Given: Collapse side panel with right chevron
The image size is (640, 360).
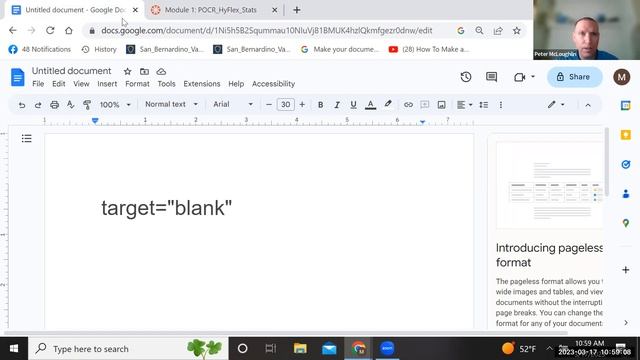Looking at the screenshot, I should coord(626,322).
